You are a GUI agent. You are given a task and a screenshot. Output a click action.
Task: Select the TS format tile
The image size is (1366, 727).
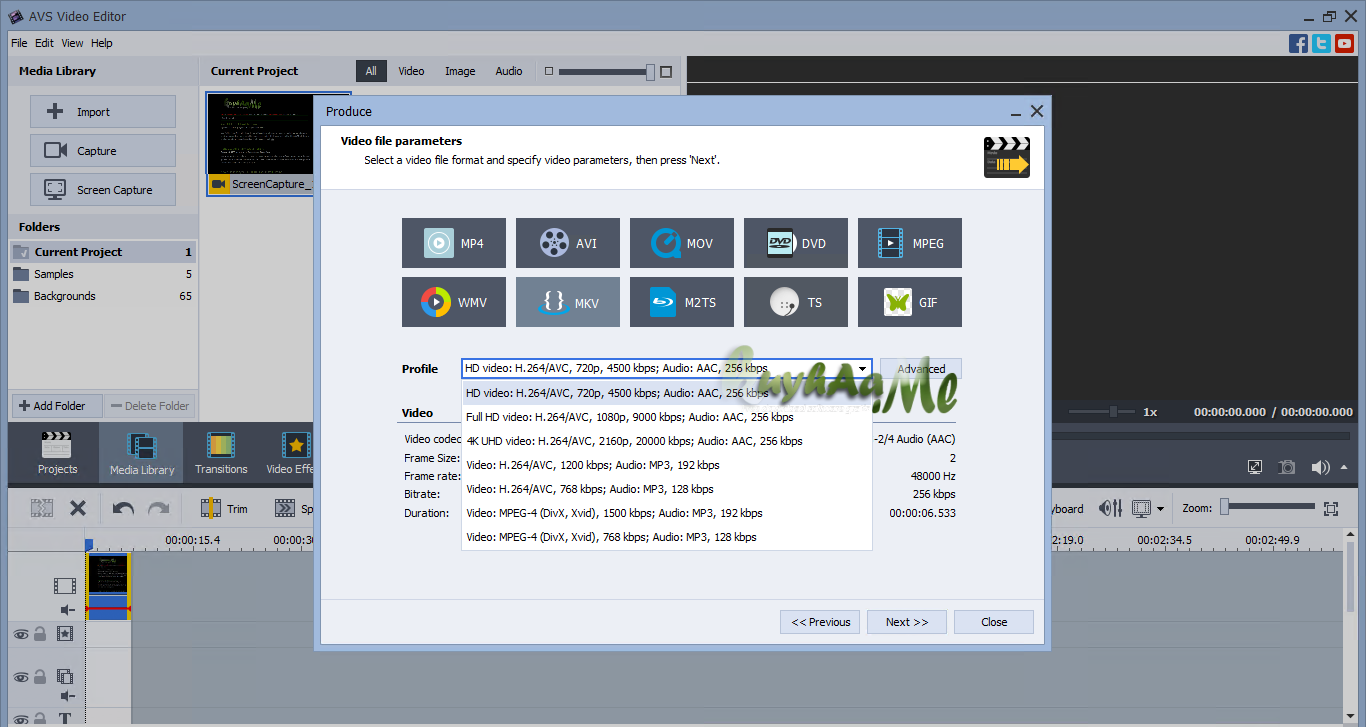[796, 302]
